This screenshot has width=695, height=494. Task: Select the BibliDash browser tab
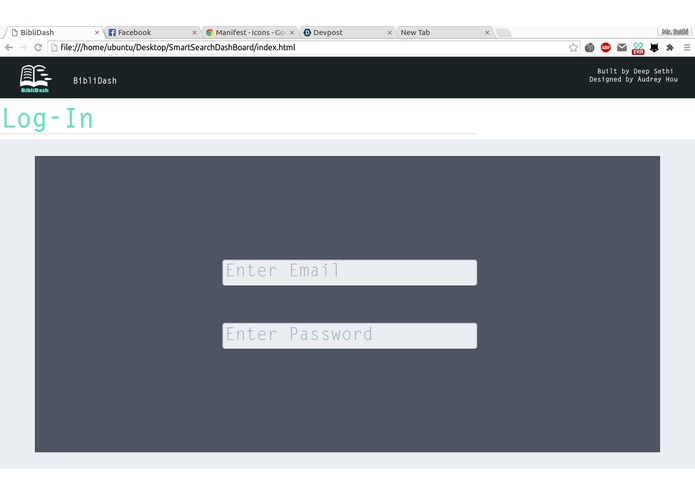[54, 32]
